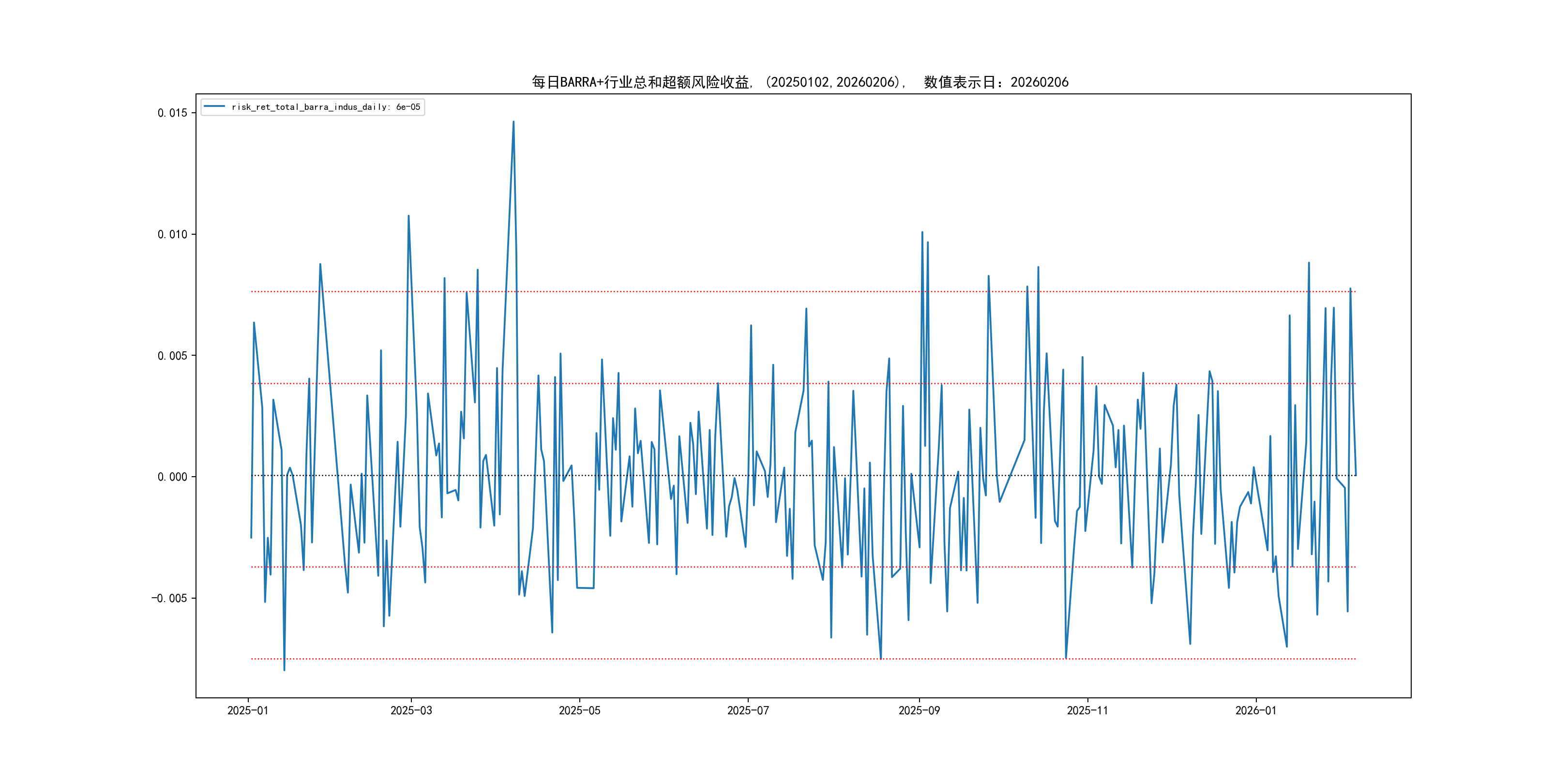Click the 2025-09 x-axis date label
The height and width of the screenshot is (784, 1568).
(919, 710)
